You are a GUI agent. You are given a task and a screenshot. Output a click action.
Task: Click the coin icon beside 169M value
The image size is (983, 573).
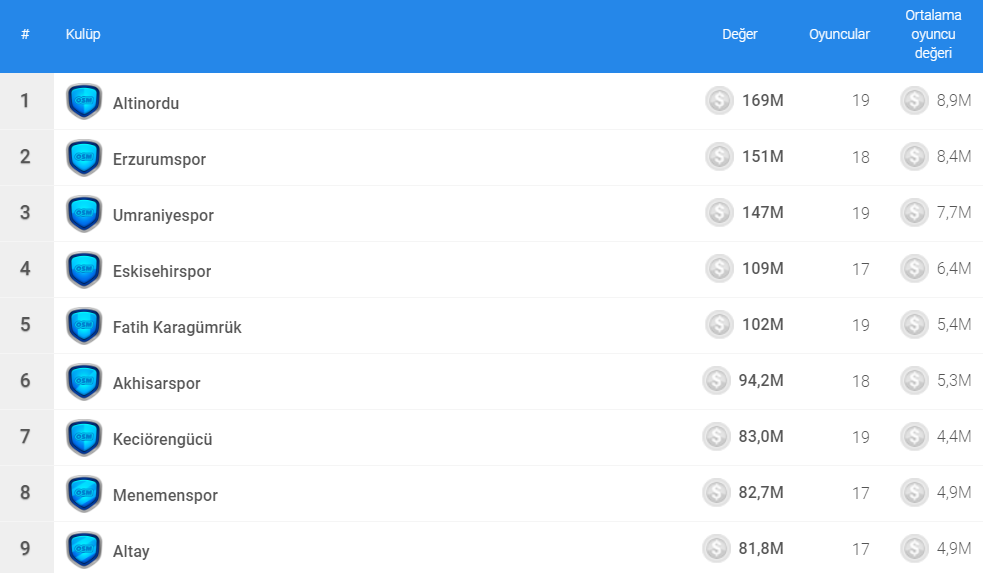click(719, 101)
